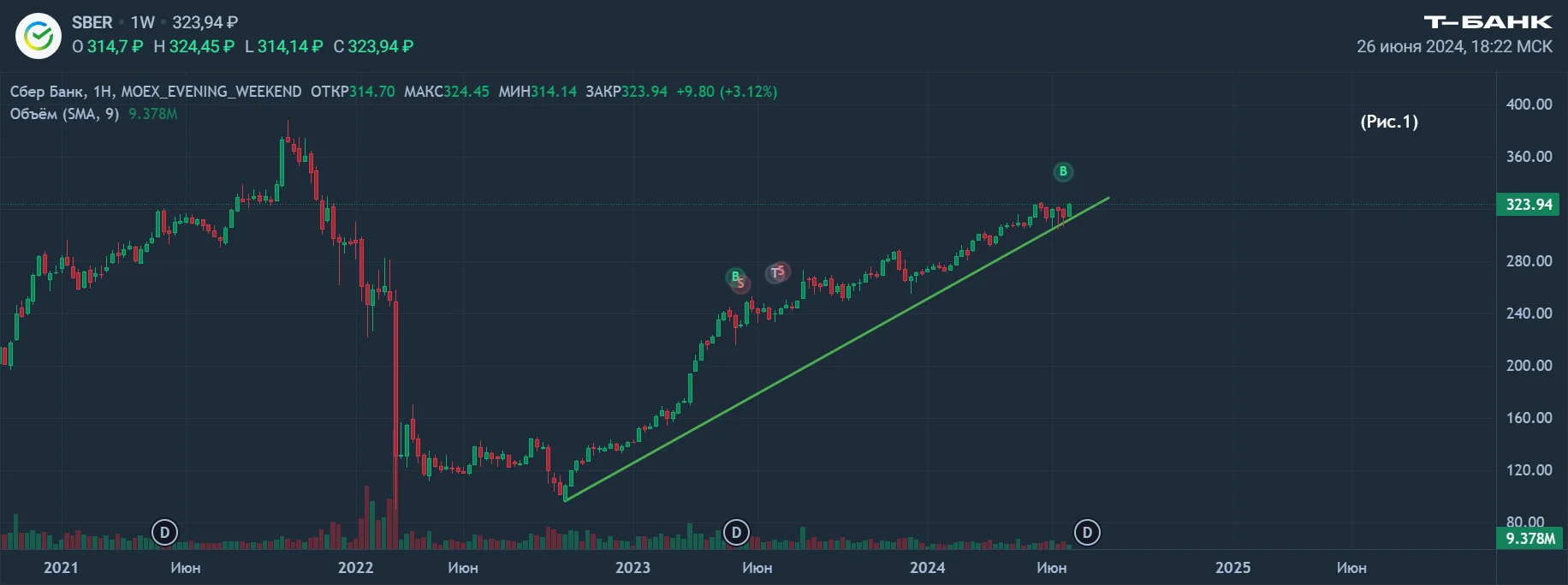Click the 200.00 price axis label
Viewport: 1568px width, 585px height.
pyautogui.click(x=1529, y=366)
